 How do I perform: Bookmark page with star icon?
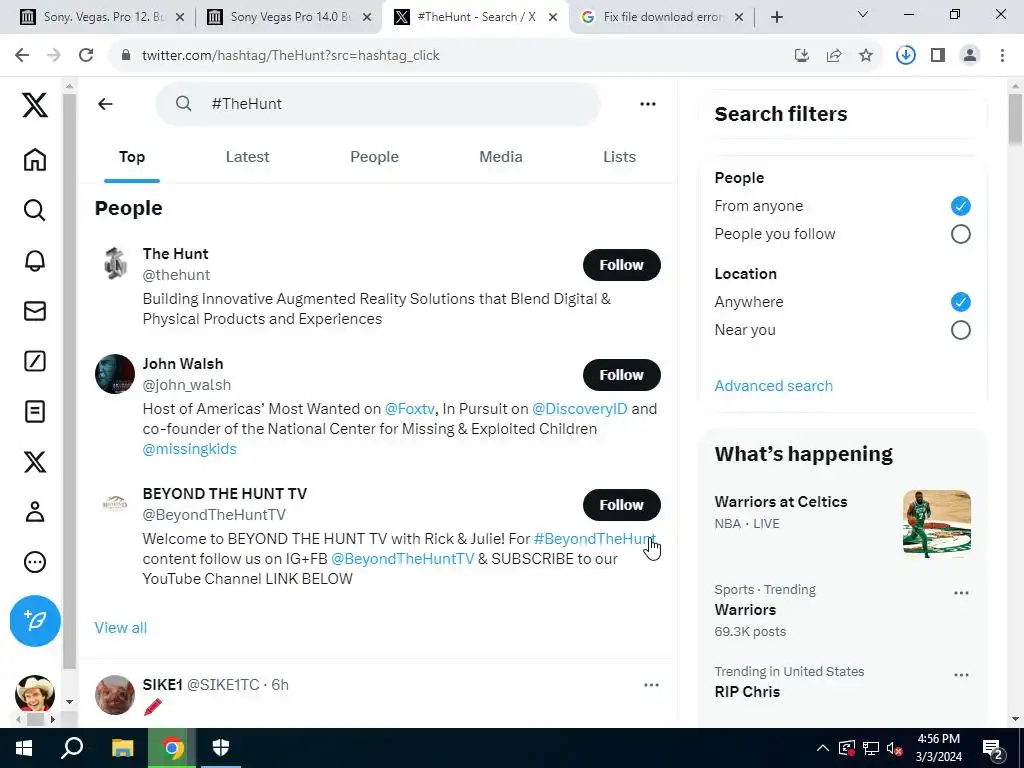tap(866, 56)
